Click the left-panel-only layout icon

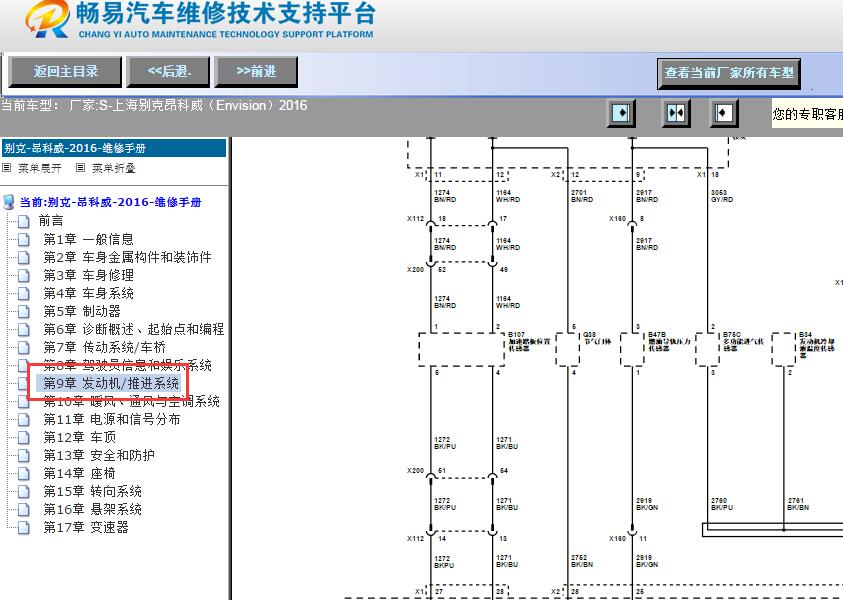(x=621, y=113)
